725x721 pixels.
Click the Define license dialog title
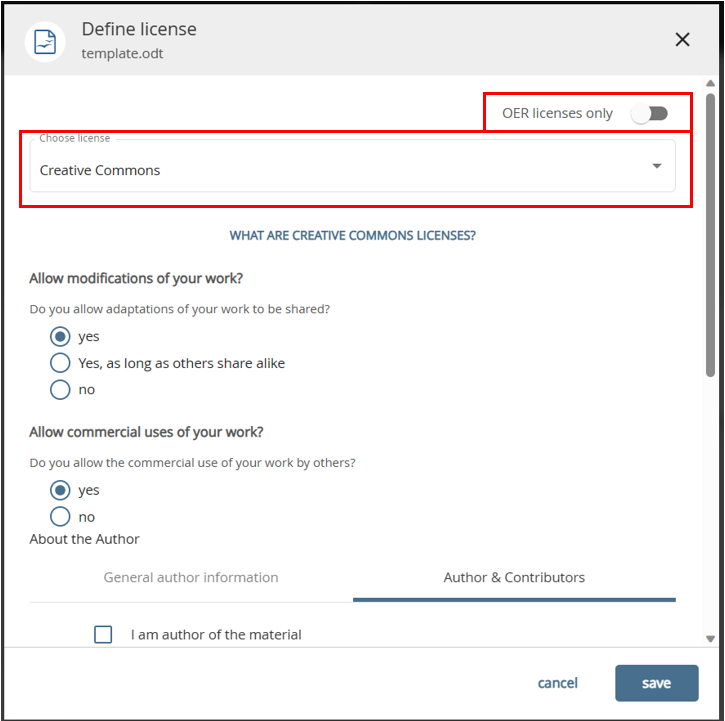pyautogui.click(x=139, y=29)
